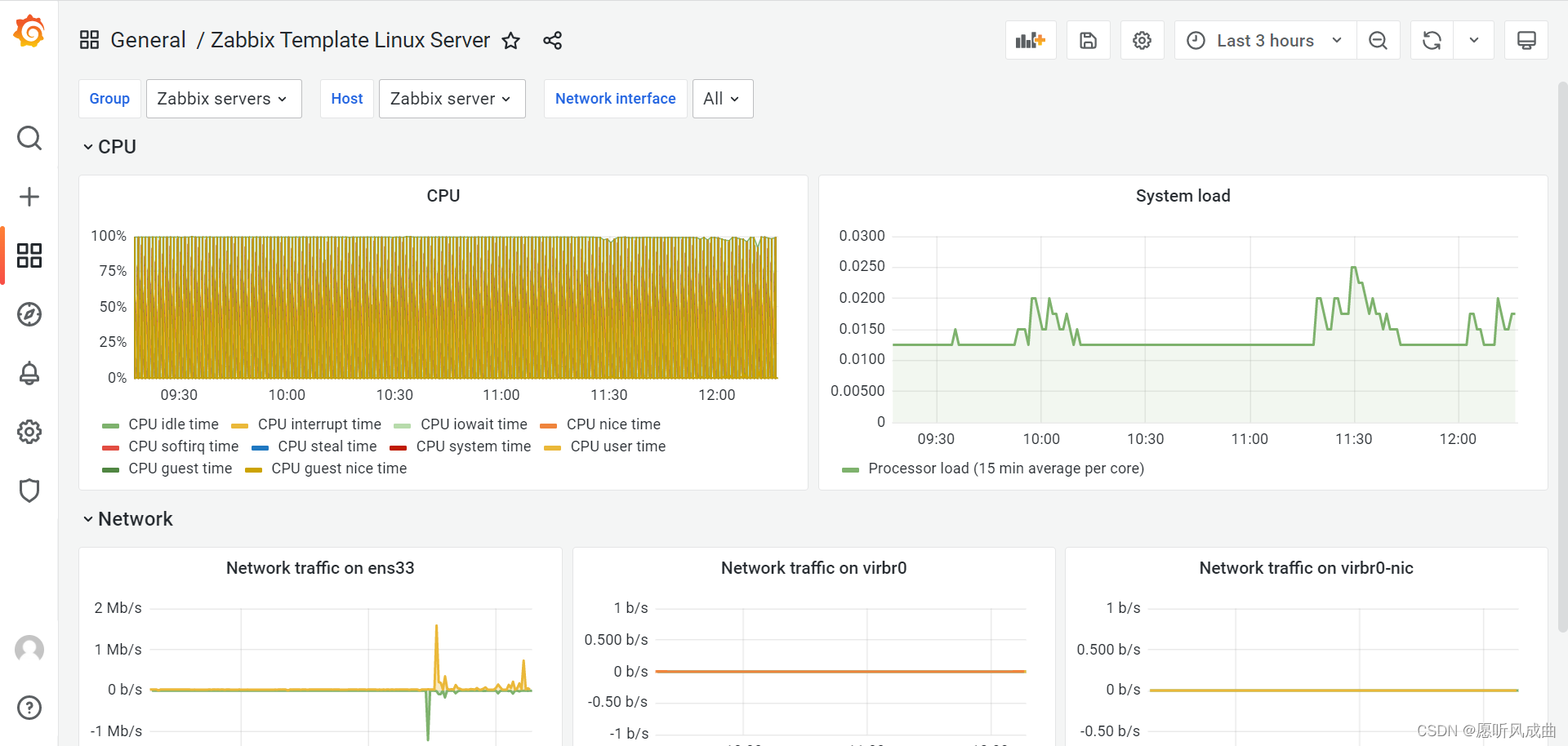The height and width of the screenshot is (746, 1568).
Task: Click the Network interface variable label
Action: [x=616, y=99]
